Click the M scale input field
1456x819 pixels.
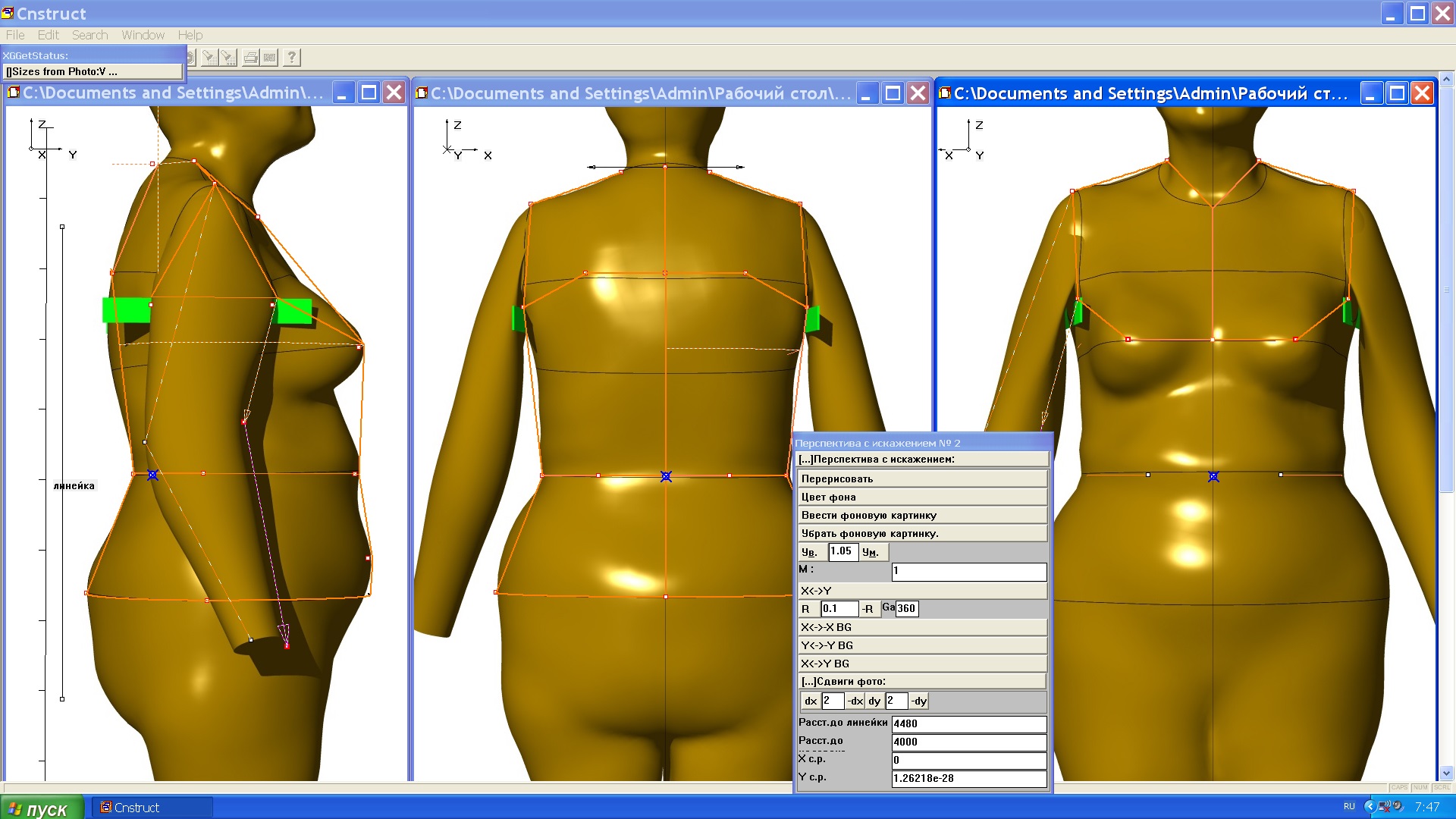[968, 571]
